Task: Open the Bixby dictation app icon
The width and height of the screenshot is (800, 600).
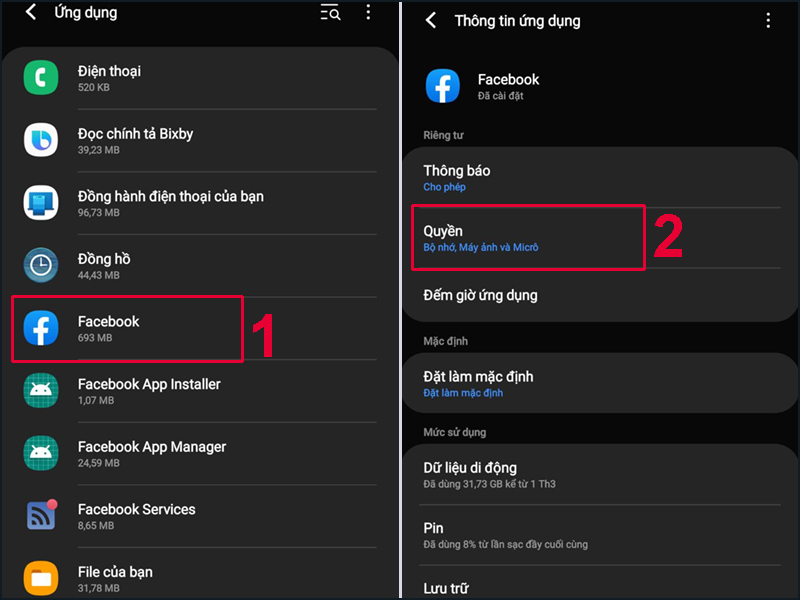Action: coord(41,141)
